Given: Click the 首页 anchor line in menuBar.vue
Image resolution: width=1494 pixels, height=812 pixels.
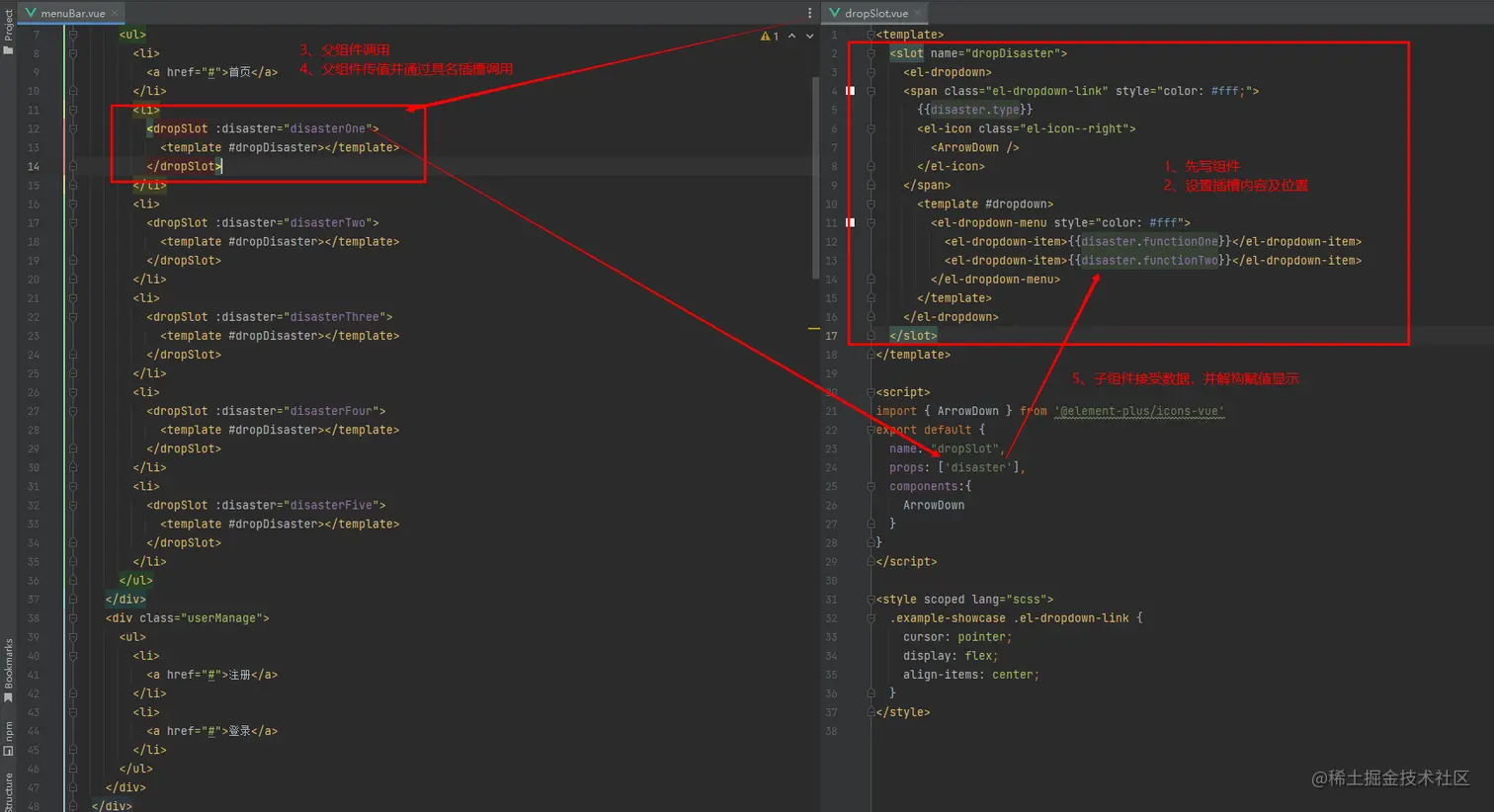Looking at the screenshot, I should [212, 72].
